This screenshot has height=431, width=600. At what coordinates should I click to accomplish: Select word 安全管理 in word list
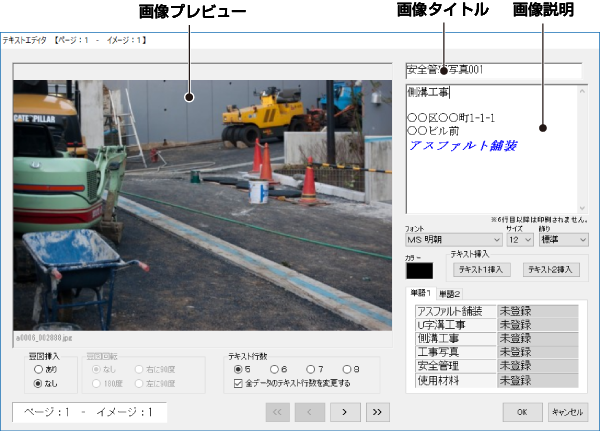[456, 366]
